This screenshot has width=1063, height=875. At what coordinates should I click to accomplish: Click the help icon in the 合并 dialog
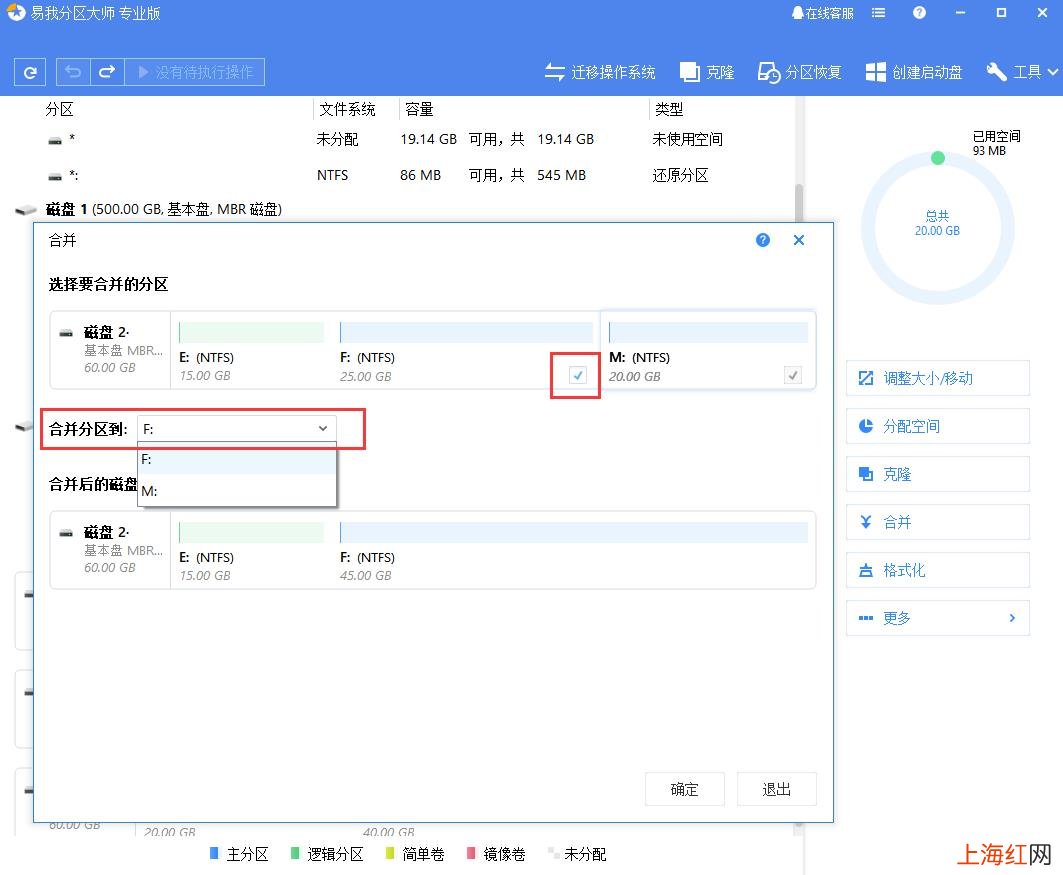(x=763, y=240)
